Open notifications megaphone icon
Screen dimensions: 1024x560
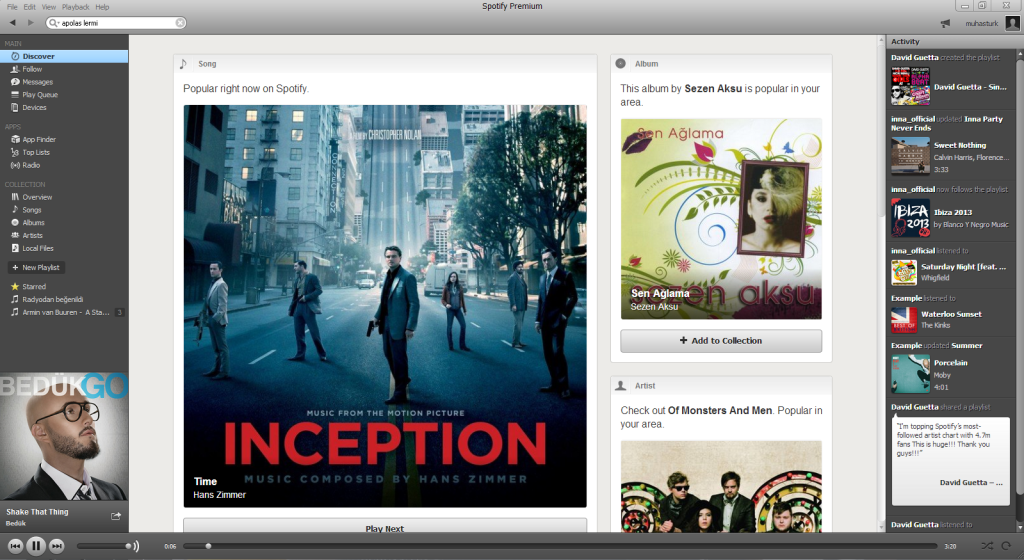coord(945,23)
